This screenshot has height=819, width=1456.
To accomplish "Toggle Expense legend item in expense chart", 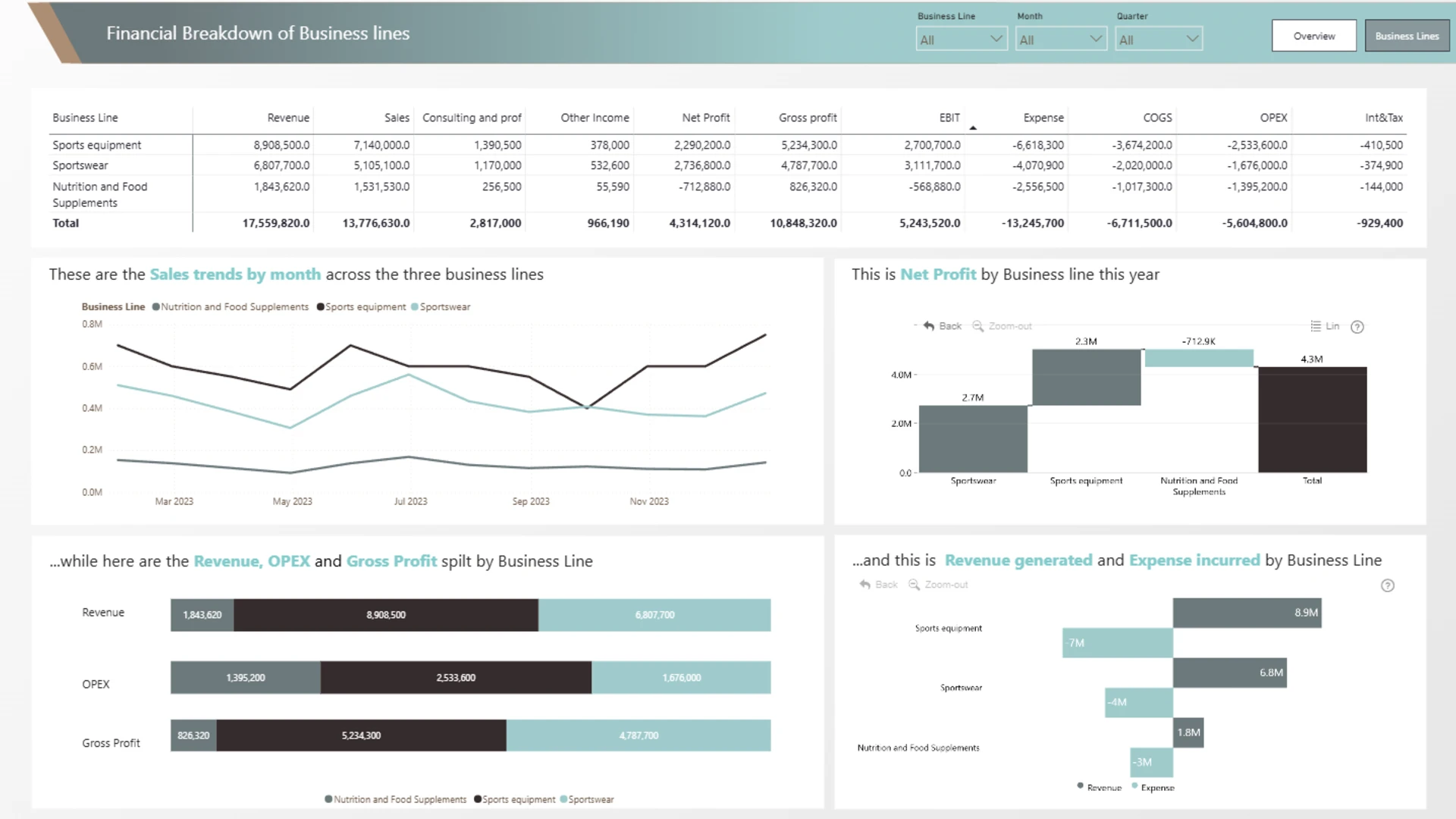I will 1153,787.
